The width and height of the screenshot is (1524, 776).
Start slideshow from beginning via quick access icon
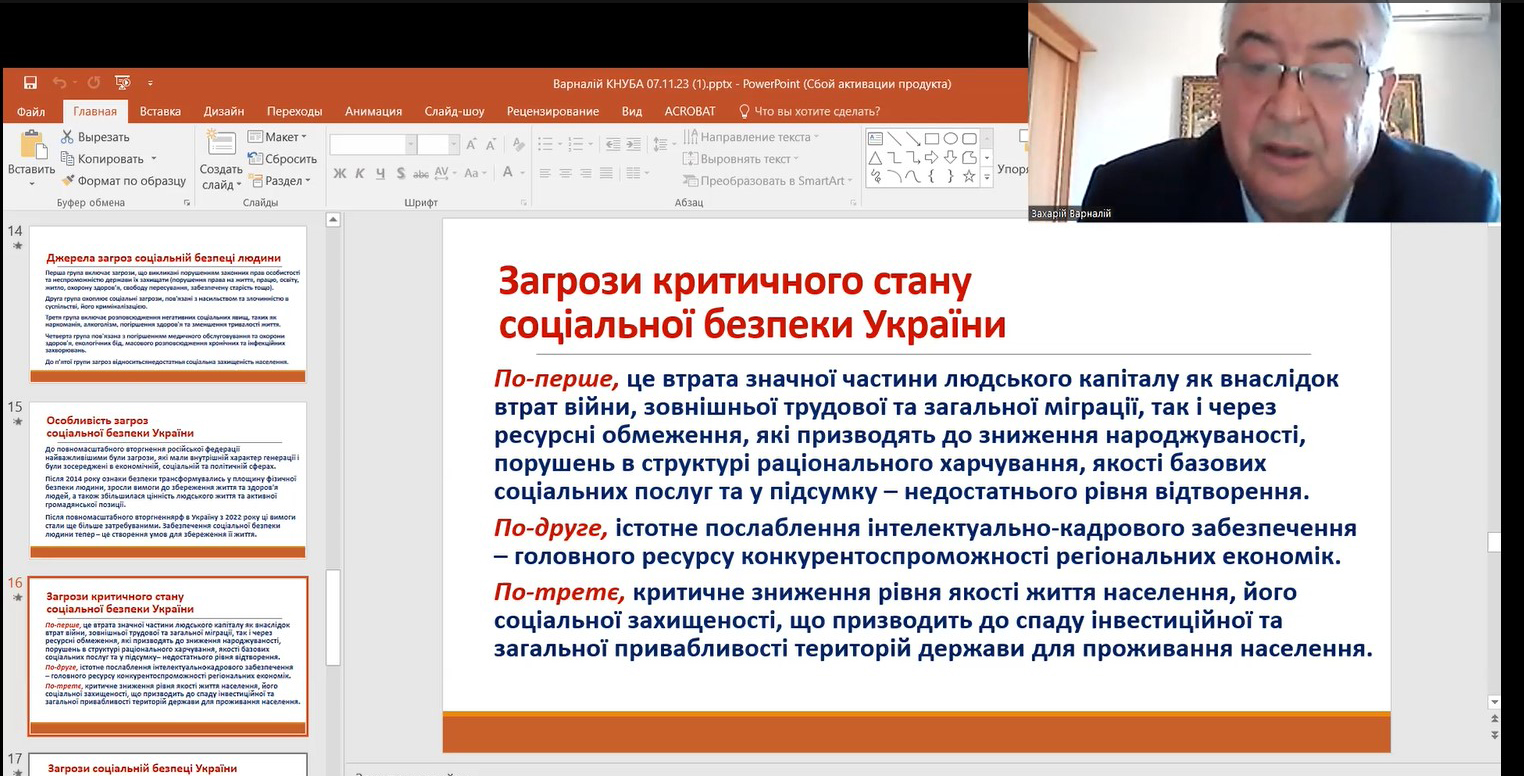(123, 83)
